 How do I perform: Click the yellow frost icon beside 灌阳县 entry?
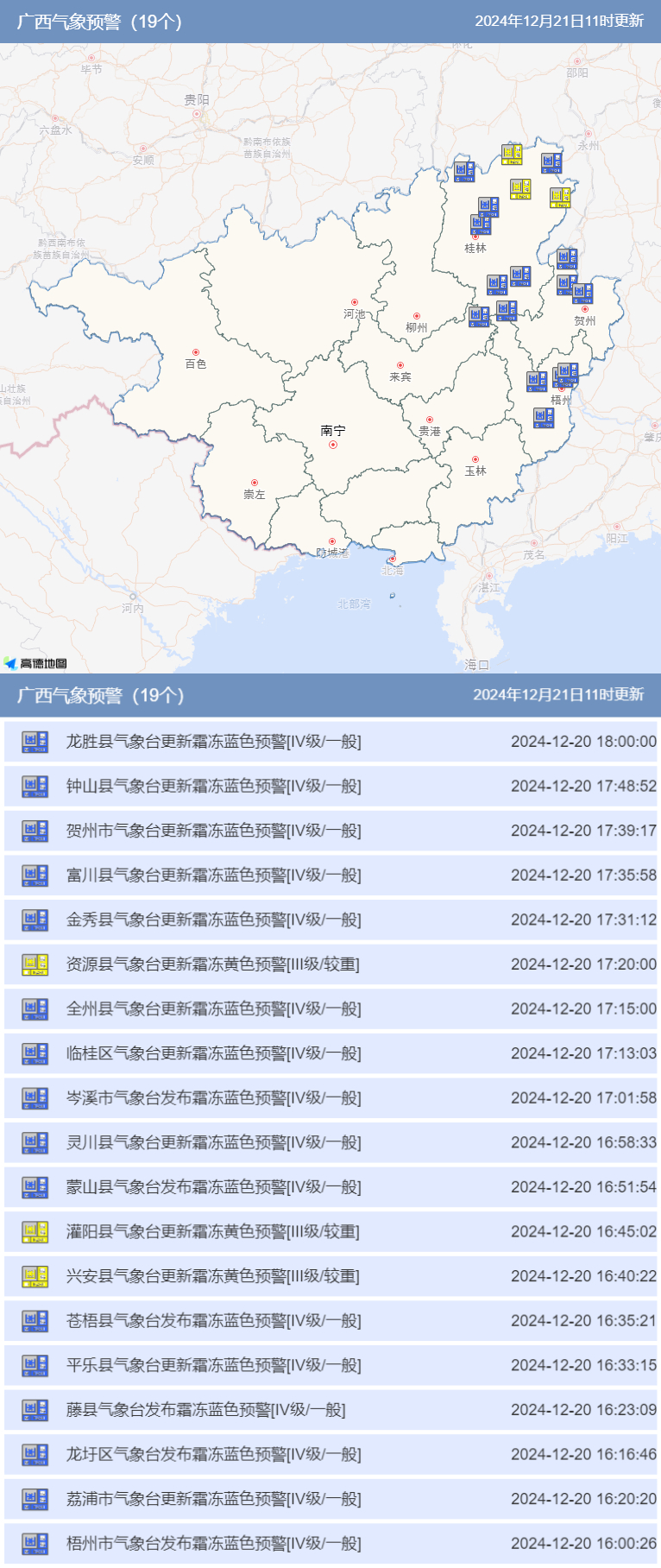(35, 1232)
